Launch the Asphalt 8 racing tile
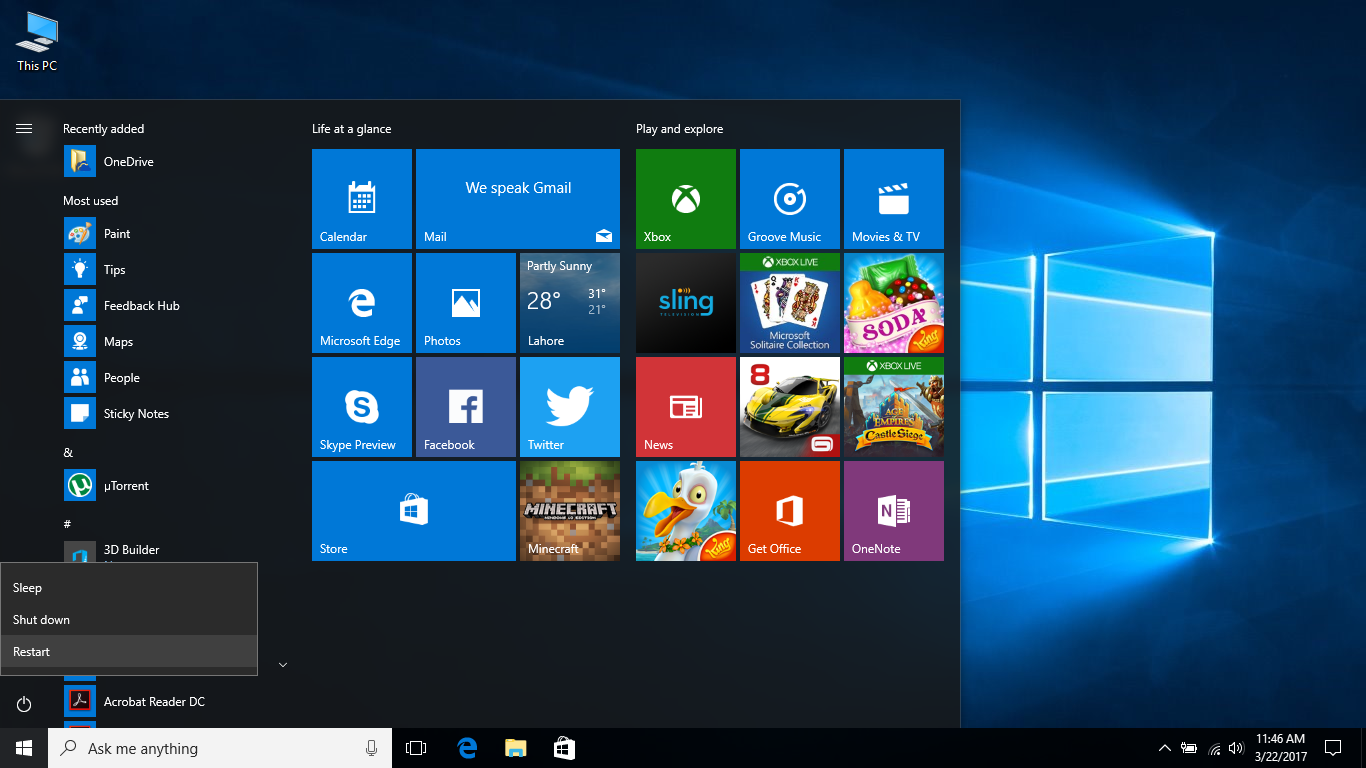1366x768 pixels. click(x=790, y=407)
